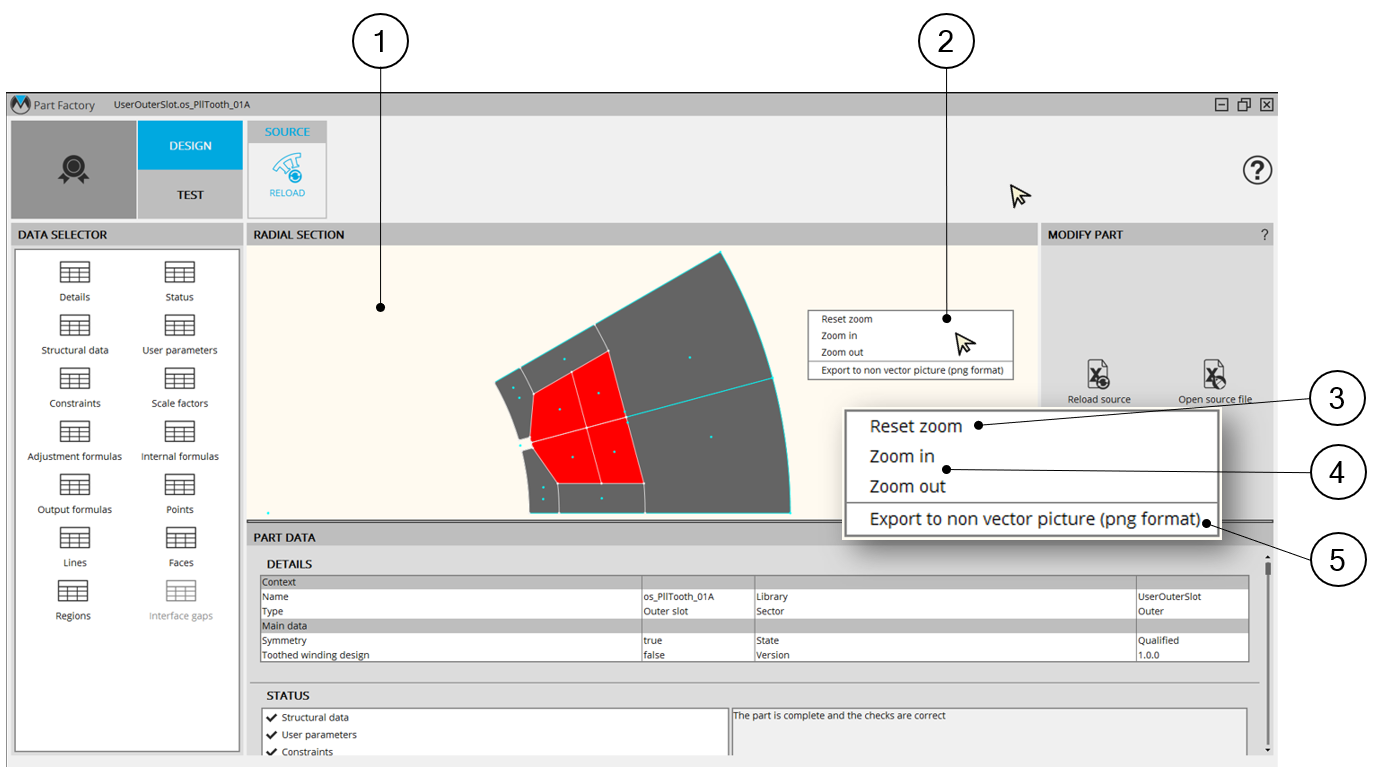Open the Status data table icon
Screen dimensions: 1375x775
pos(180,273)
